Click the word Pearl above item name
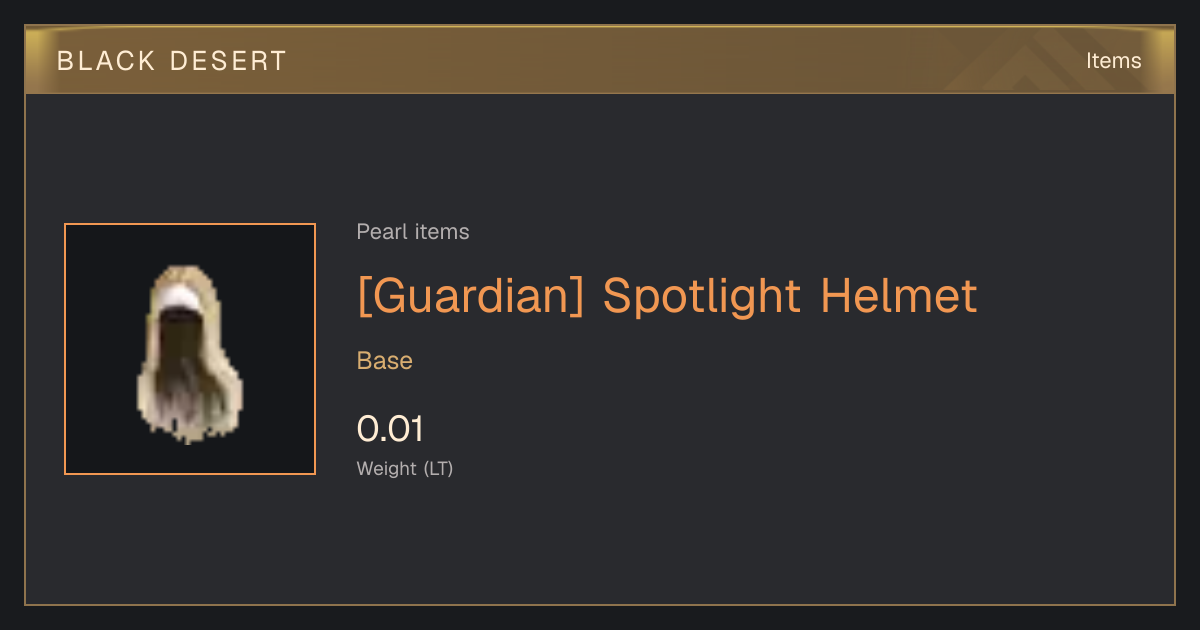The height and width of the screenshot is (630, 1200). (379, 232)
